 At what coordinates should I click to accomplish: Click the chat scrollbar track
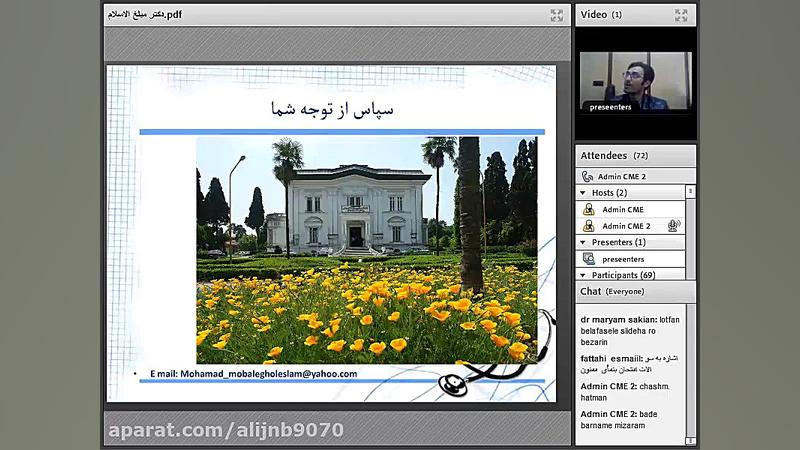point(691,370)
